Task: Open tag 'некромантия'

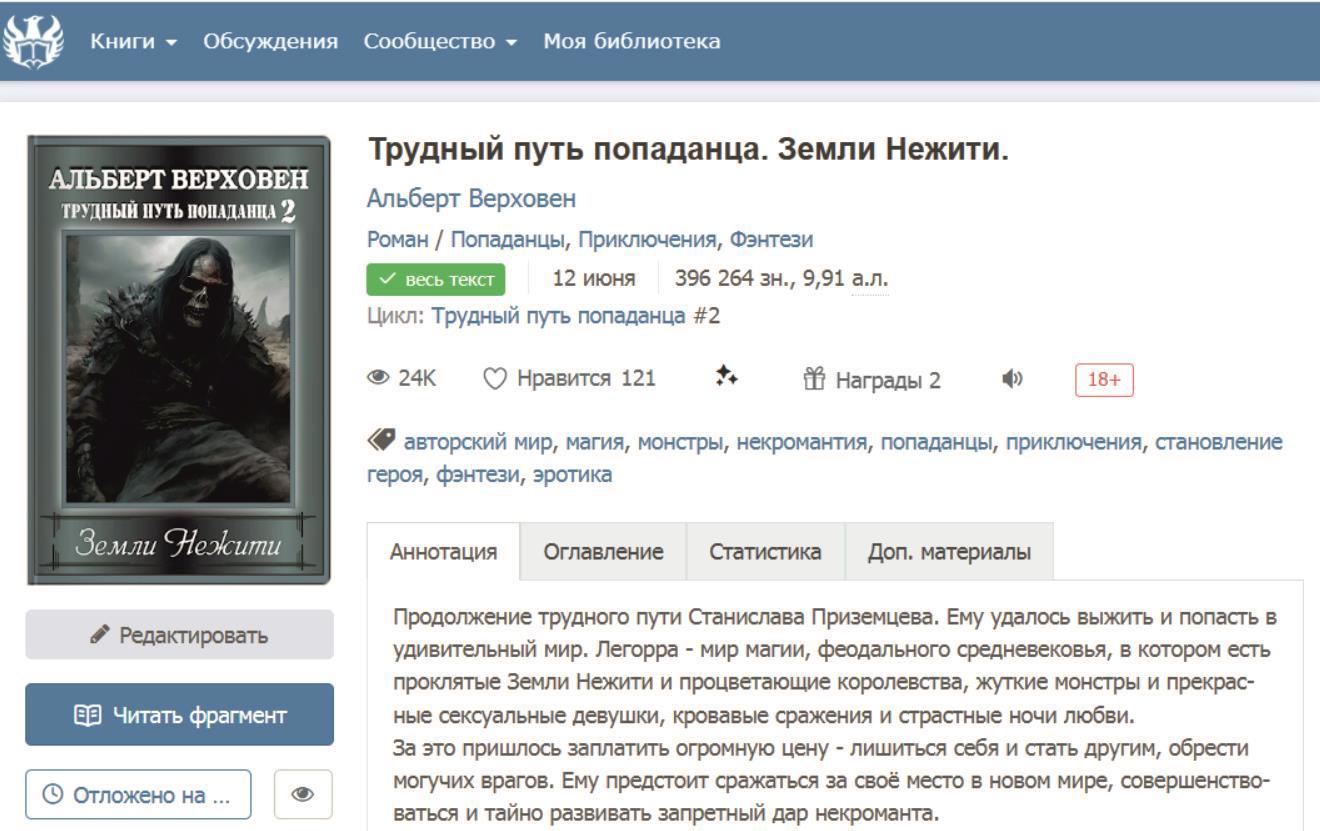Action: [802, 442]
